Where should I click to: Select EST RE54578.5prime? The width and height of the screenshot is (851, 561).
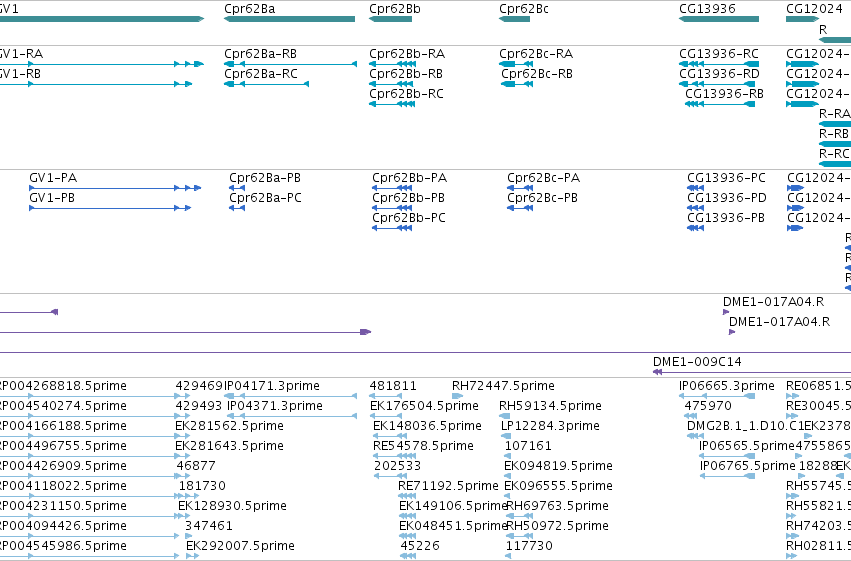(423, 446)
